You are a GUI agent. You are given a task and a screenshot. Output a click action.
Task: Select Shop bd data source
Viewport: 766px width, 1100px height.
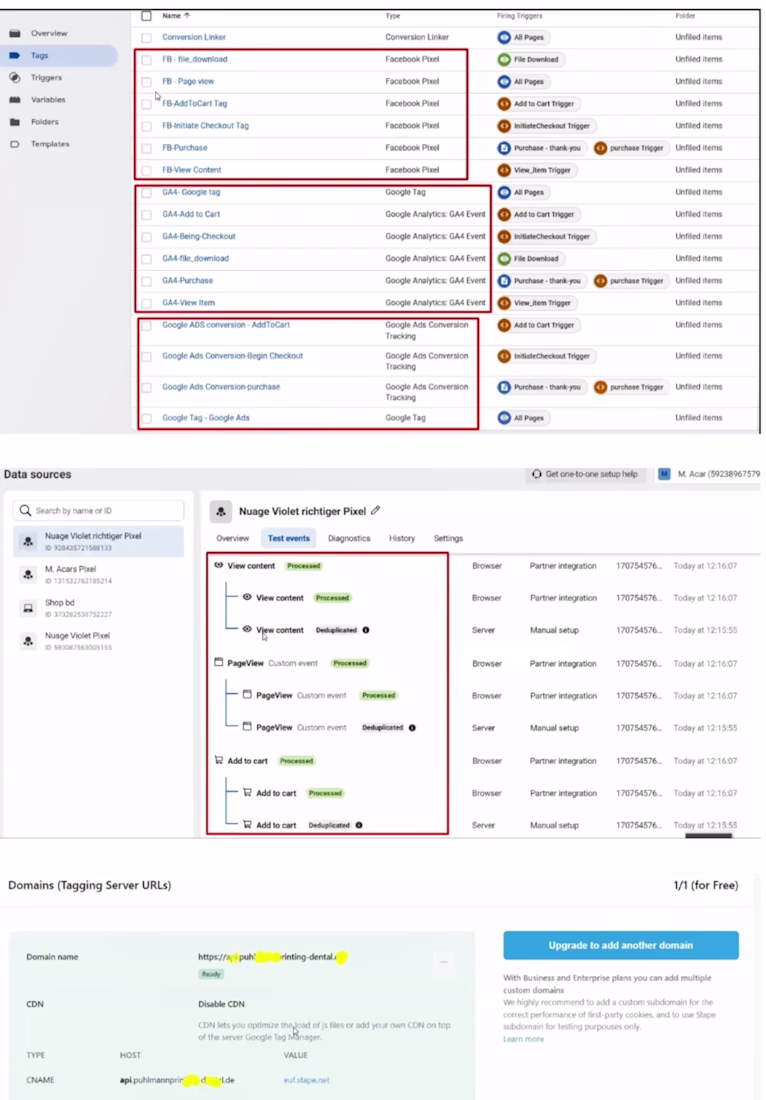point(98,608)
